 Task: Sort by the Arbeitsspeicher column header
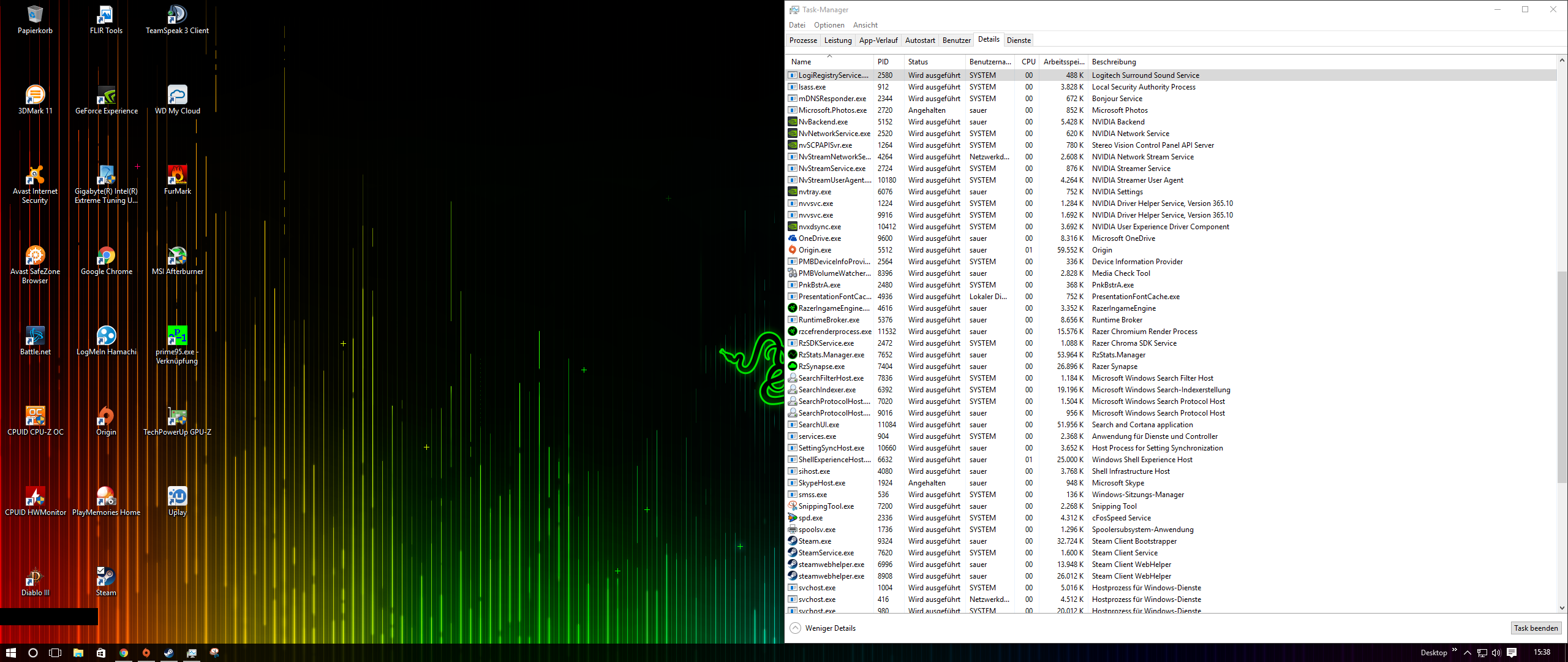click(x=1063, y=62)
